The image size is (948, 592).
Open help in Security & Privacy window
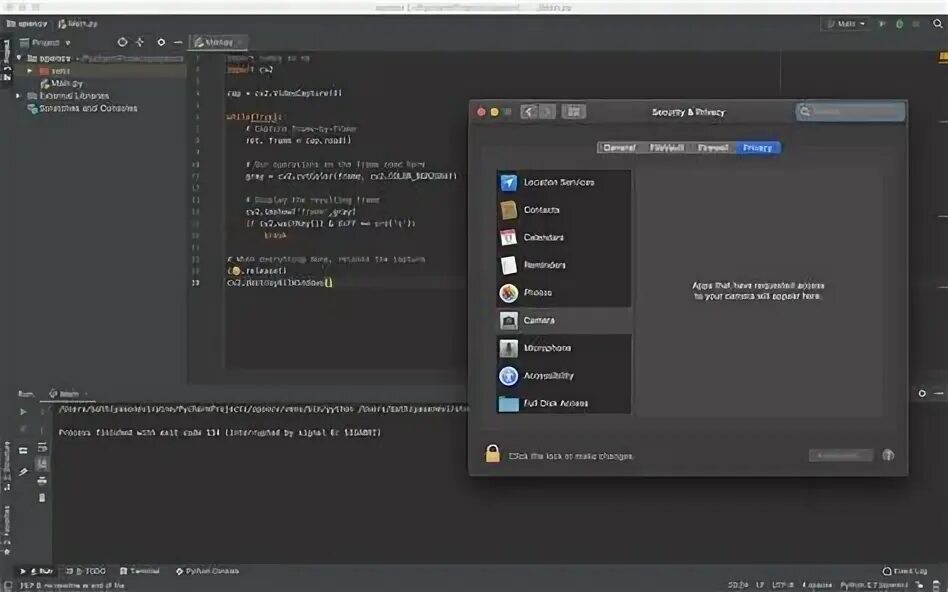click(888, 455)
